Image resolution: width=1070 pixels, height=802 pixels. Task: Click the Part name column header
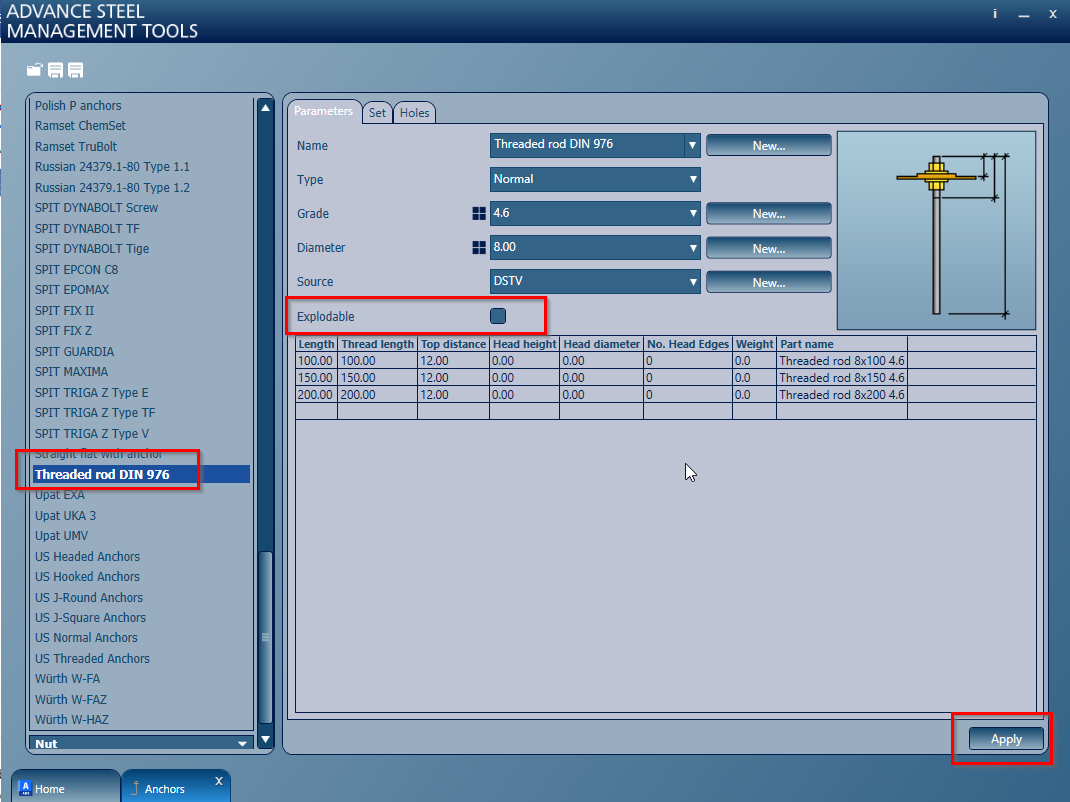pyautogui.click(x=841, y=344)
